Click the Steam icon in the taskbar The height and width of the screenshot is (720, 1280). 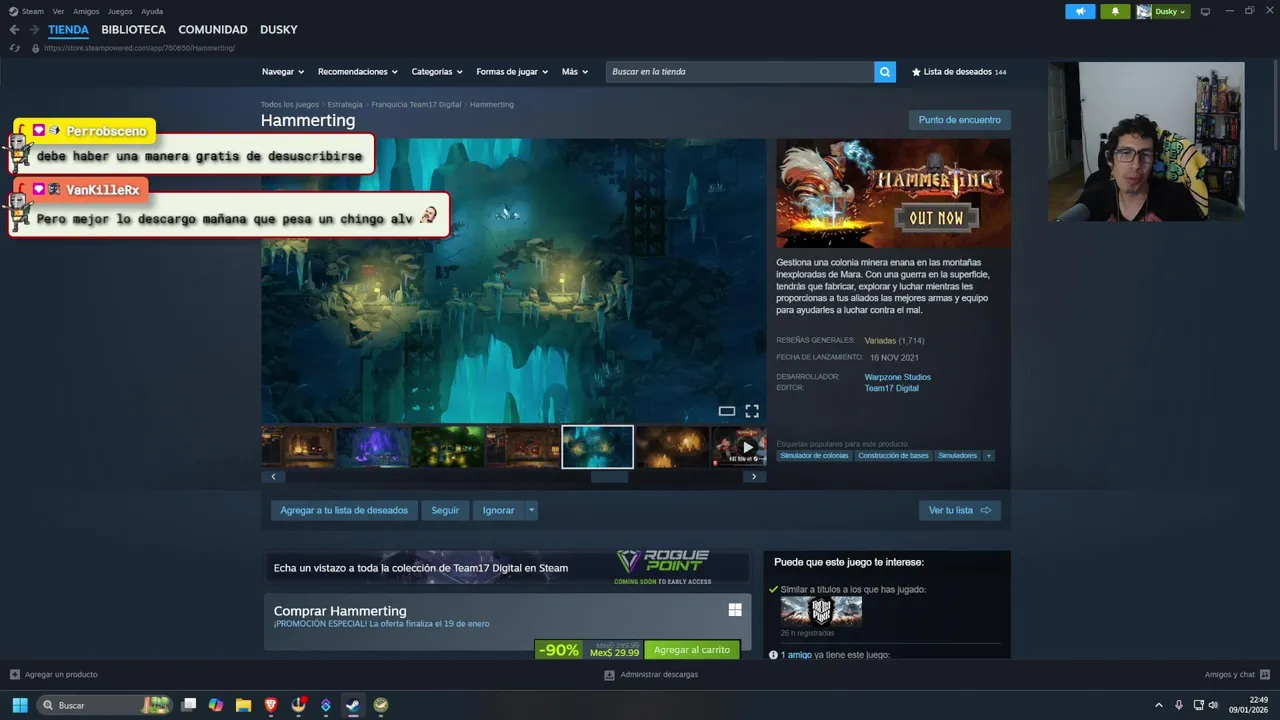click(353, 705)
